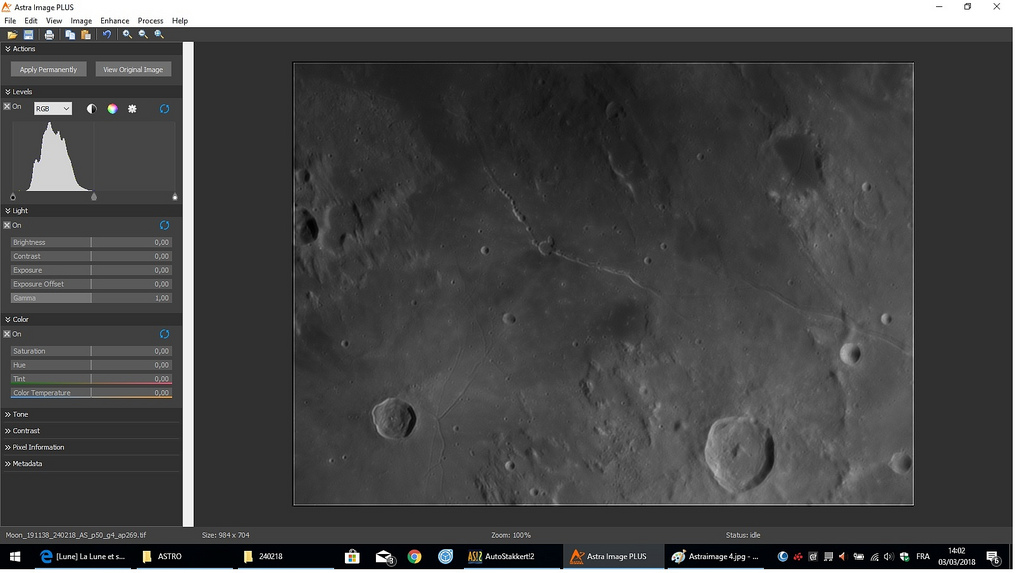Switch to the La Lune Edge window in taskbar

[82, 557]
